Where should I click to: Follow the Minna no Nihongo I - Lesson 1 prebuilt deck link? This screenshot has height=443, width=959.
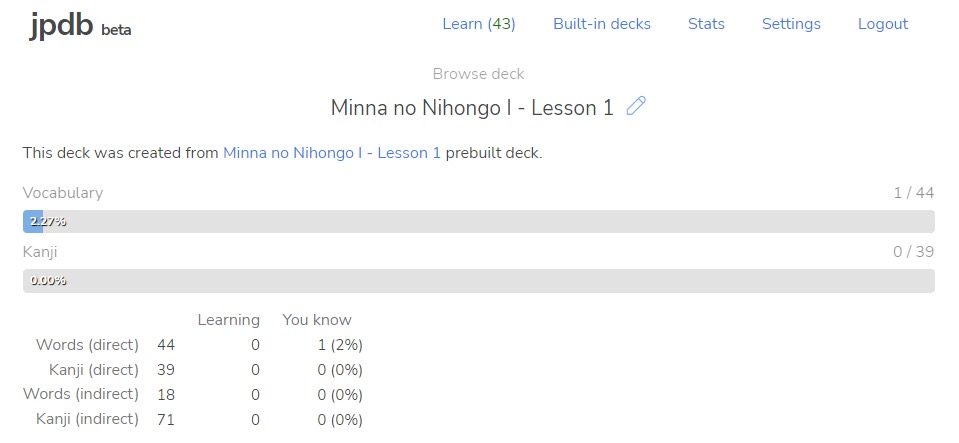331,153
